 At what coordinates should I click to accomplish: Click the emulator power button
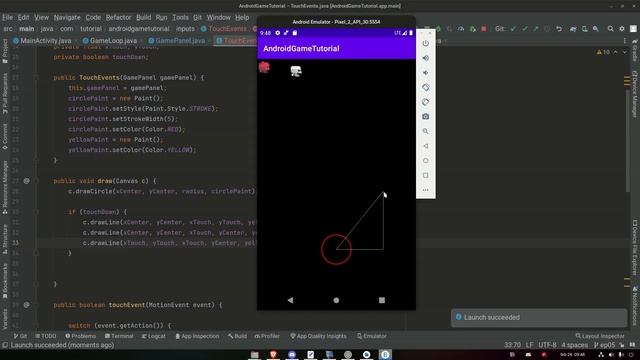pos(425,43)
